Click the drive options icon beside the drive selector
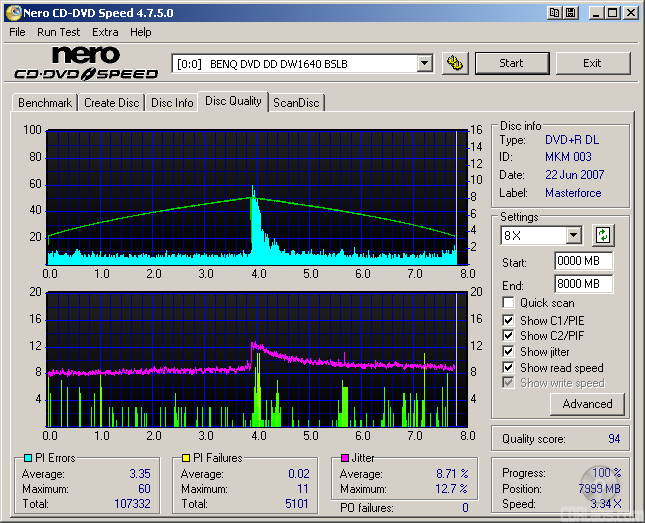This screenshot has width=645, height=523. tap(455, 63)
